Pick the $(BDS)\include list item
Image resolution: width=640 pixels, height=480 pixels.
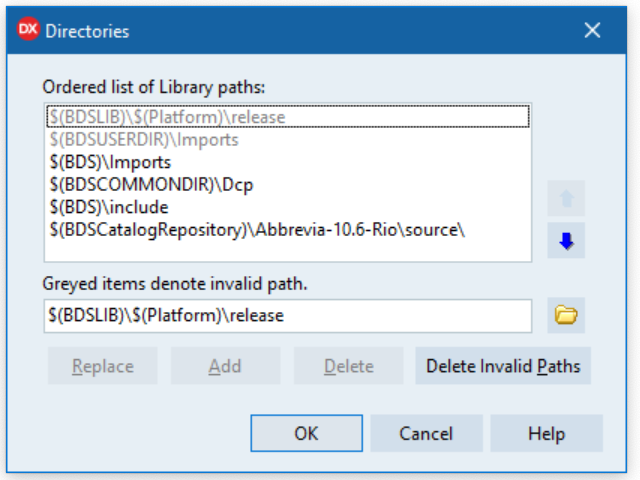tap(108, 207)
